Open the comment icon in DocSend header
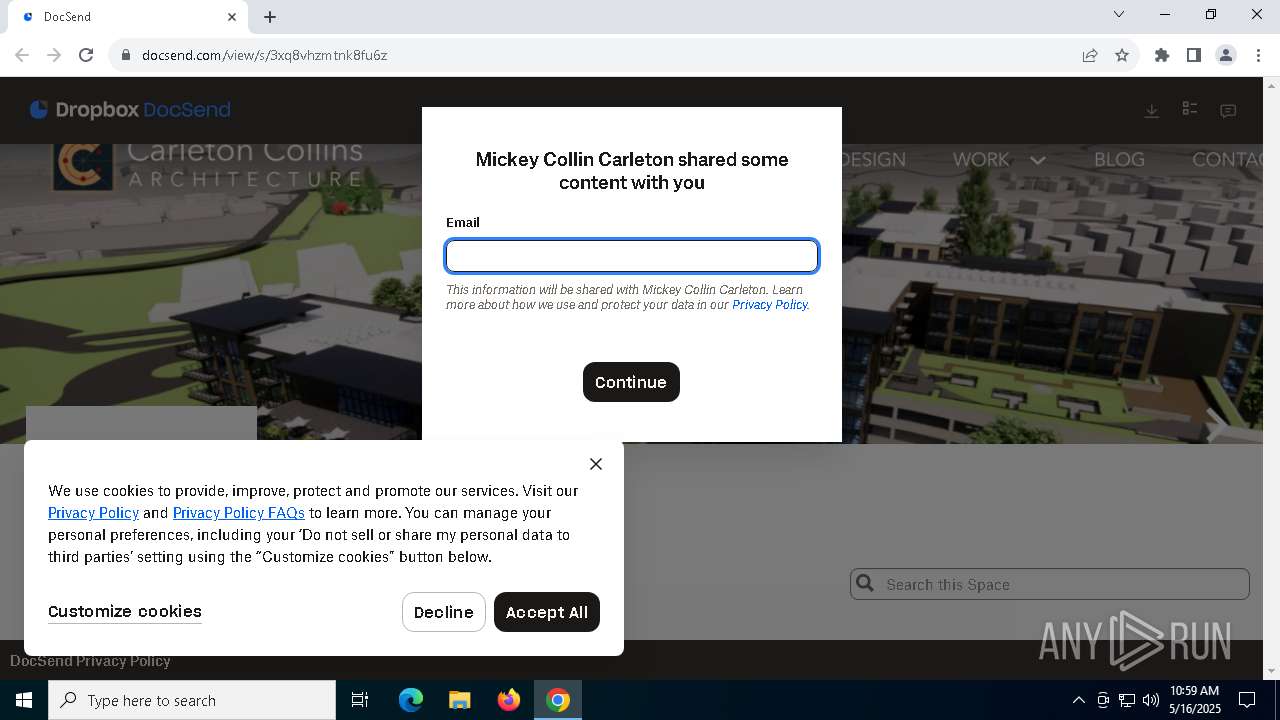This screenshot has height=720, width=1280. (x=1228, y=110)
